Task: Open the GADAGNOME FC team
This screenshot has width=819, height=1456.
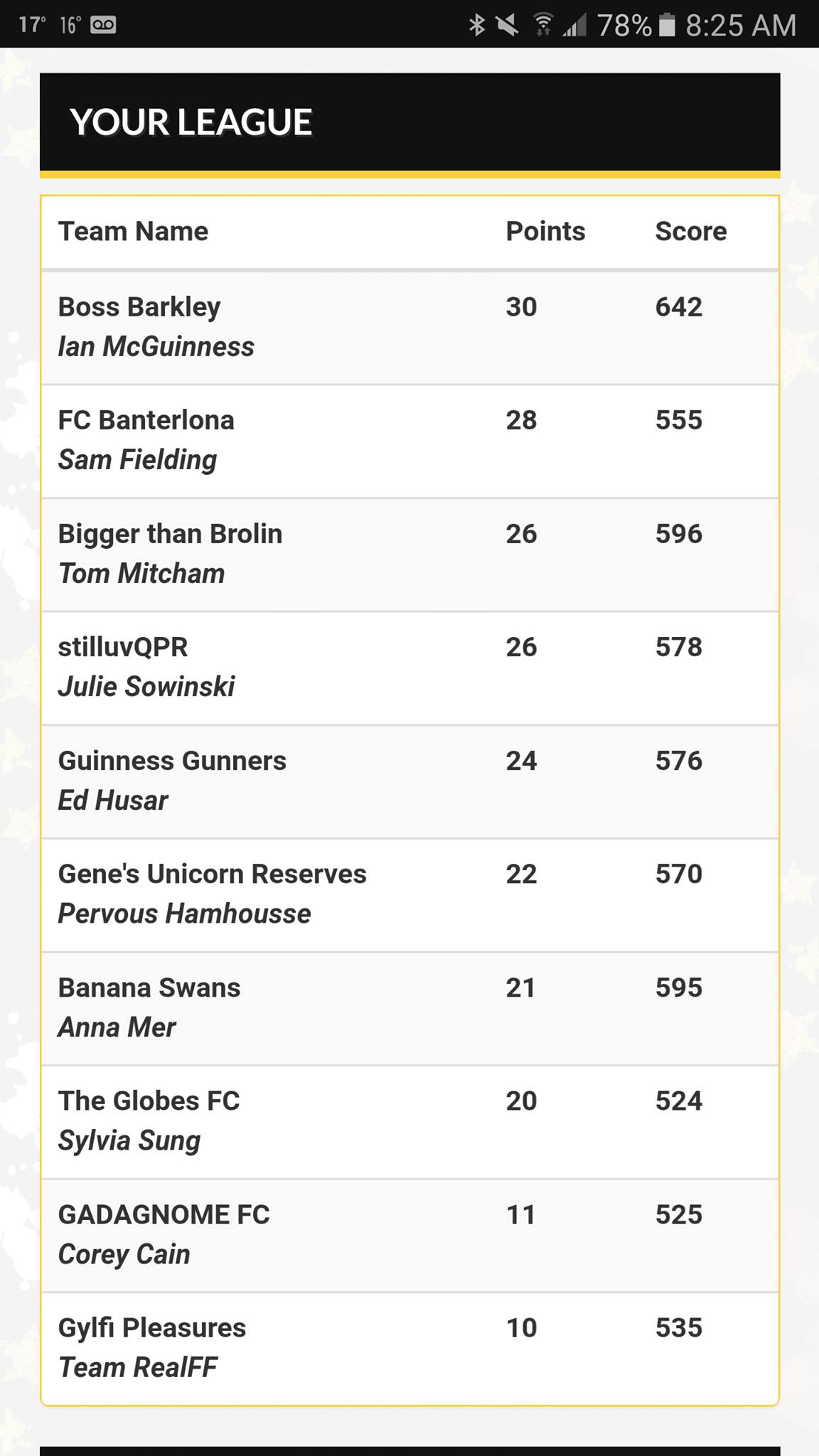Action: click(410, 1236)
